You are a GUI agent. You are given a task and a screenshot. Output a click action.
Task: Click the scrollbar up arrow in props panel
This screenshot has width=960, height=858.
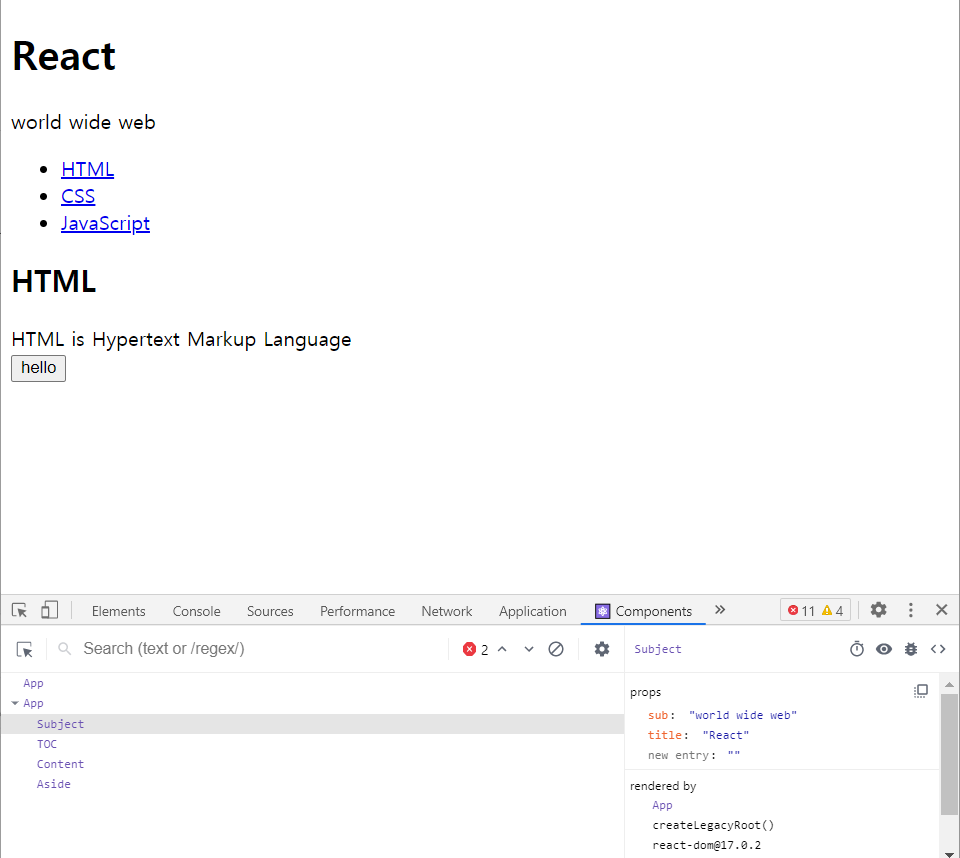(949, 684)
